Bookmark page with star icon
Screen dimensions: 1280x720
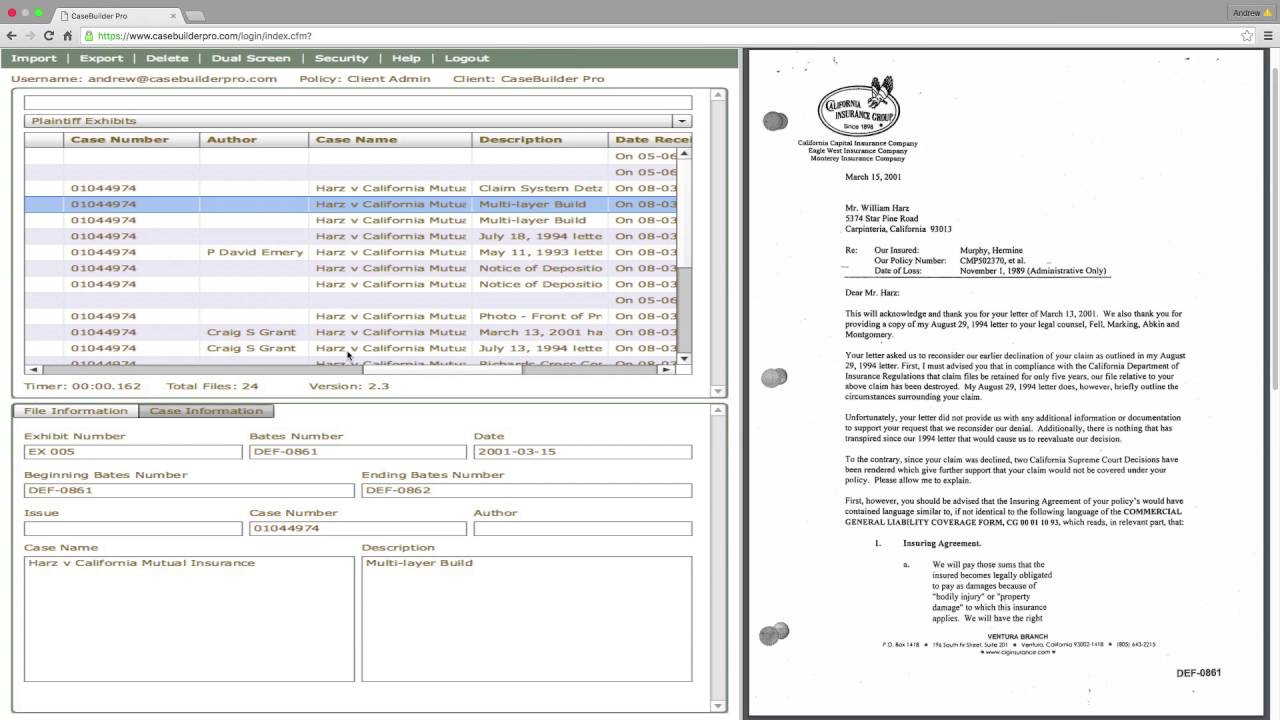pos(1247,35)
